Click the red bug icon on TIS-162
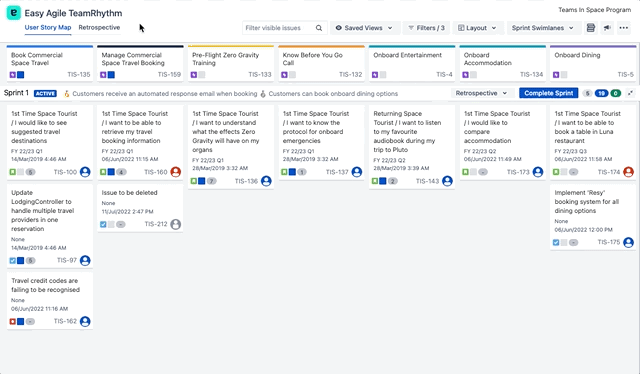 [x=13, y=322]
